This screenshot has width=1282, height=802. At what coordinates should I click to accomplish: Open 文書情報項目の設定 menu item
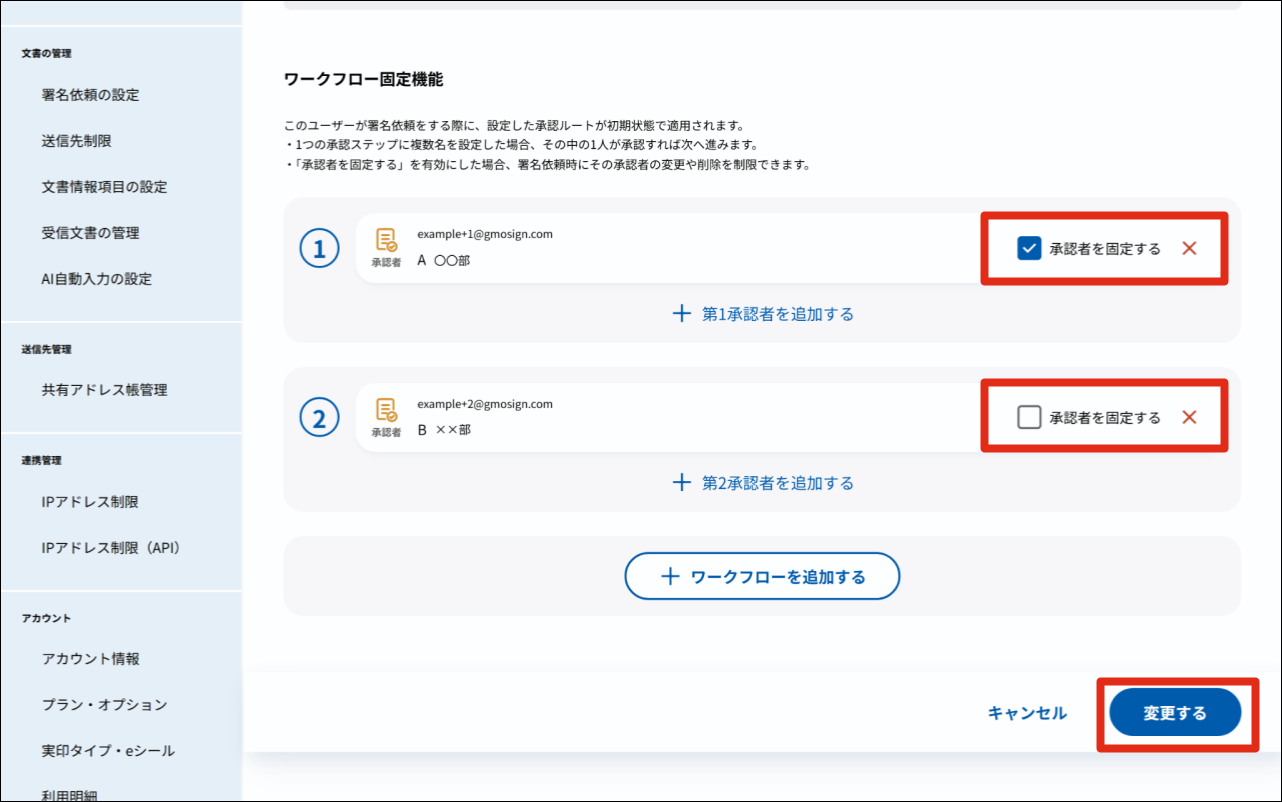[x=104, y=187]
